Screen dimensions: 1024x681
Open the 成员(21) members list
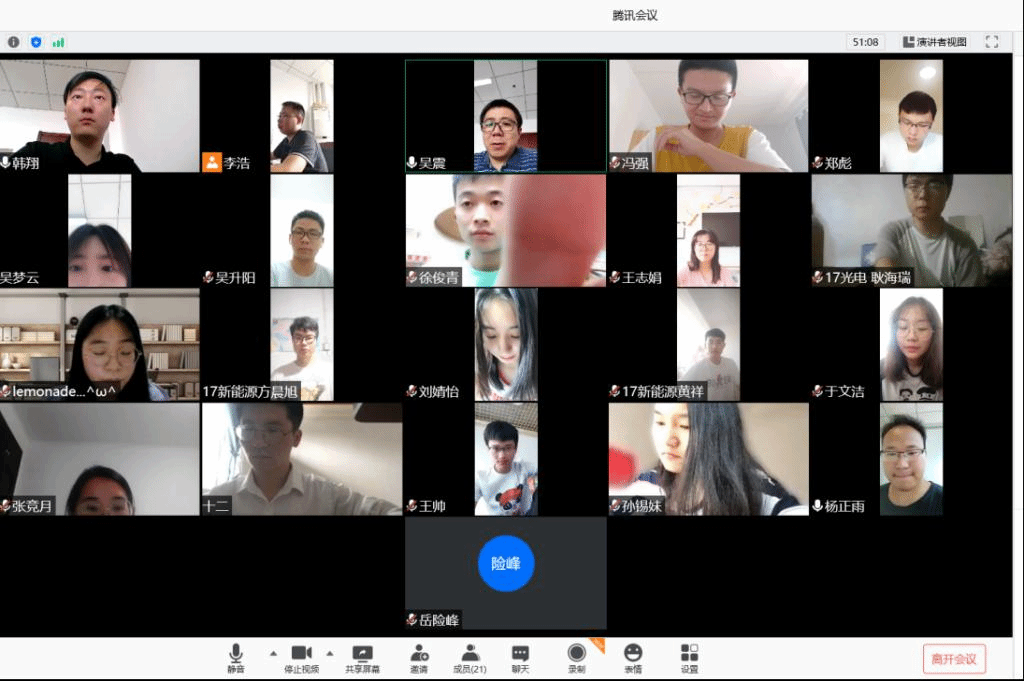pos(470,657)
